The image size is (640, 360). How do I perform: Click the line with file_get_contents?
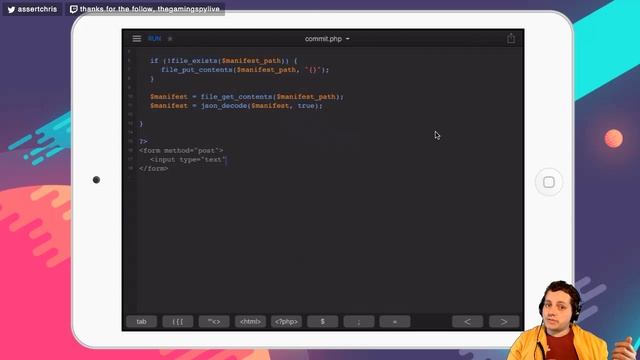[247, 97]
